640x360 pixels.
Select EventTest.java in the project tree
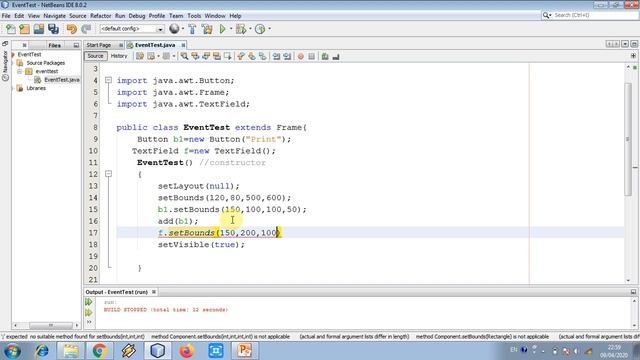[62, 80]
